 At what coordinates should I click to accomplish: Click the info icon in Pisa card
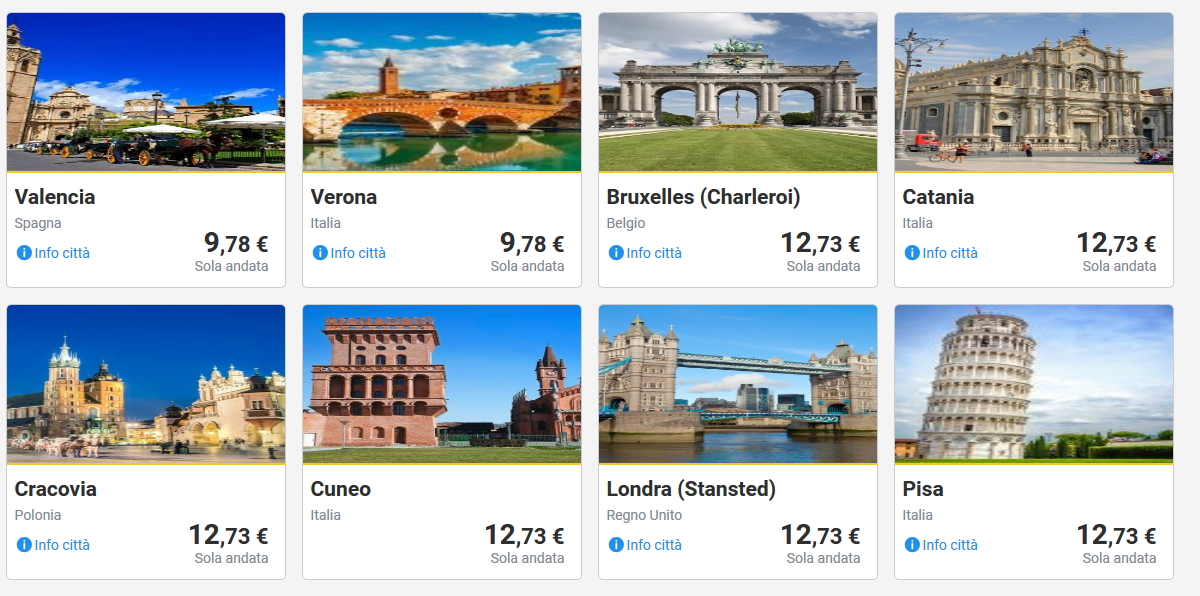(912, 545)
